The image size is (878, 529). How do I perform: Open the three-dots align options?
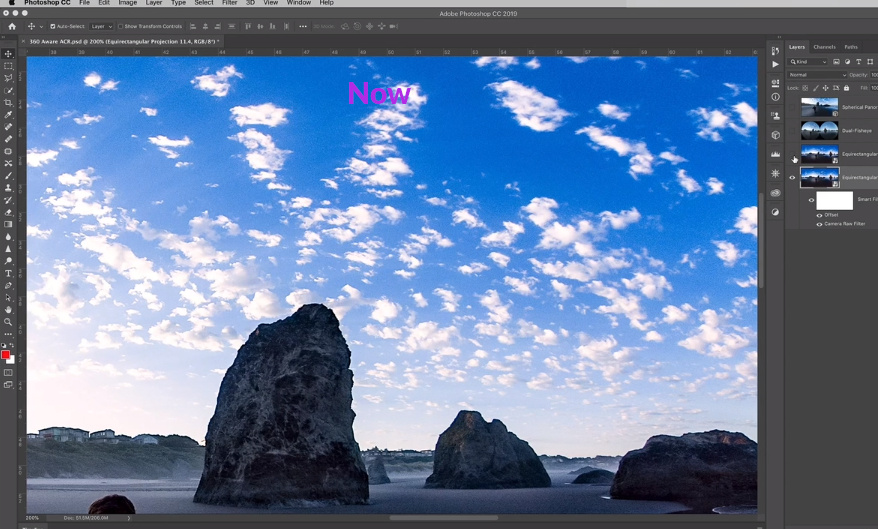[x=302, y=26]
